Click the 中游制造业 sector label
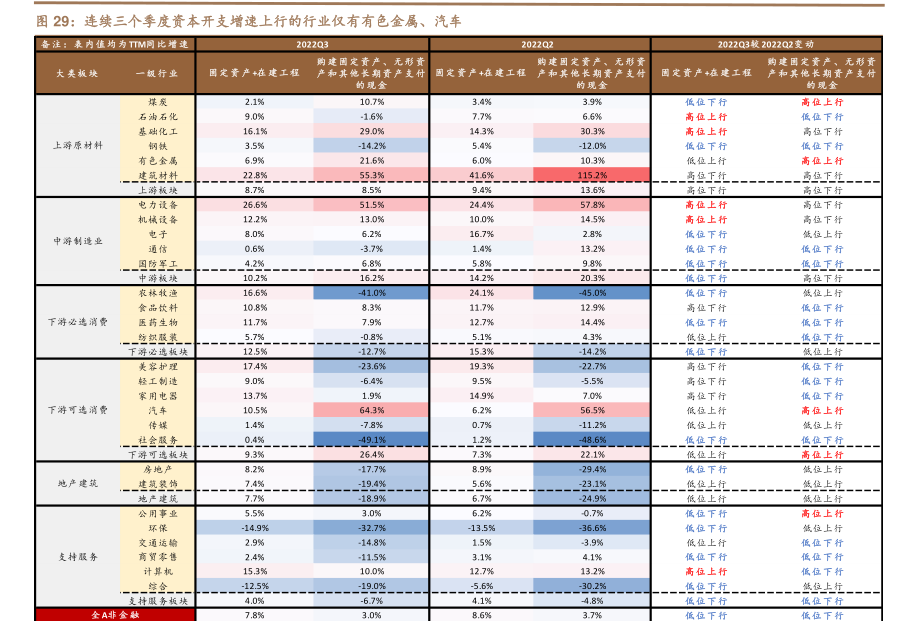This screenshot has height=621, width=913. pyautogui.click(x=77, y=241)
